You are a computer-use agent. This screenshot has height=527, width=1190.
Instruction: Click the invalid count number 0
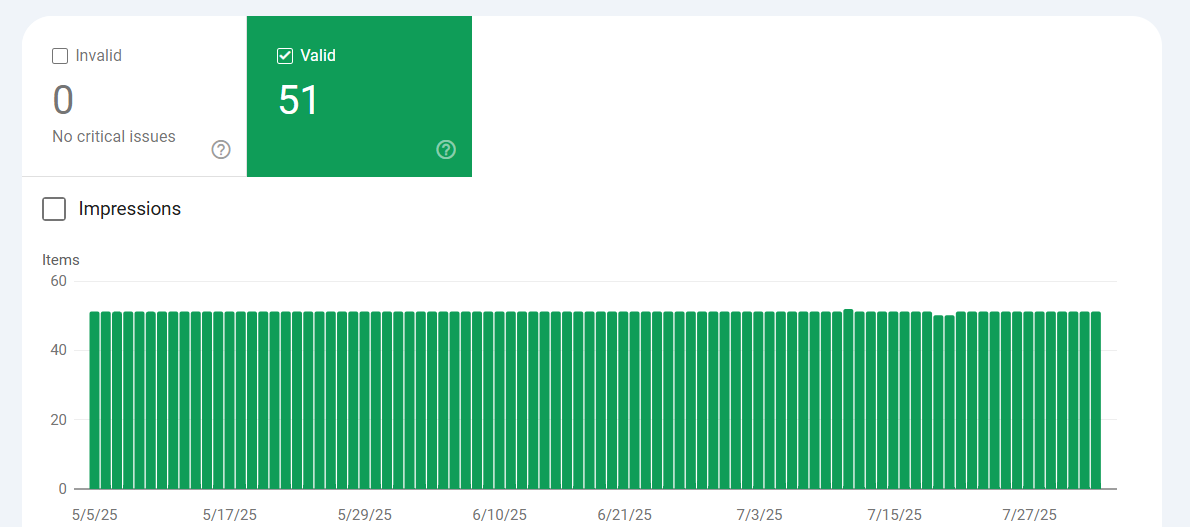coord(63,100)
